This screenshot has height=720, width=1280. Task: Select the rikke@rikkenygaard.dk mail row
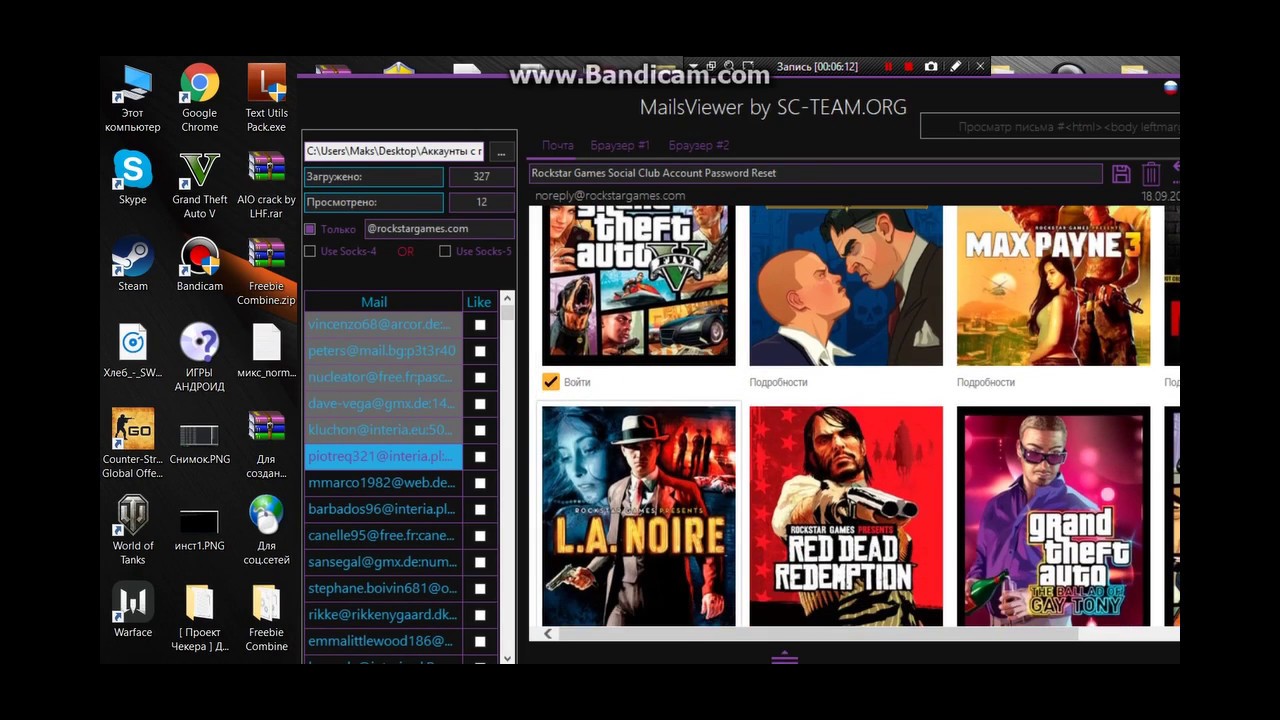(x=383, y=615)
